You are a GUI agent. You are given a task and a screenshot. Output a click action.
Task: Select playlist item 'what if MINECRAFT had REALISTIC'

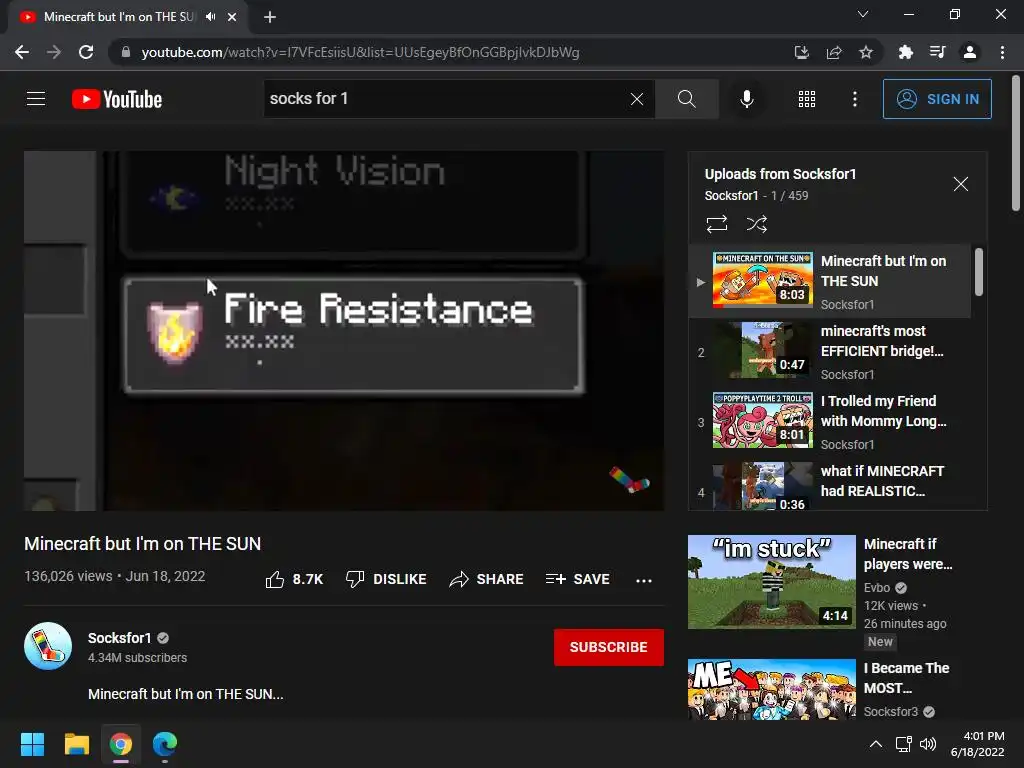click(830, 485)
